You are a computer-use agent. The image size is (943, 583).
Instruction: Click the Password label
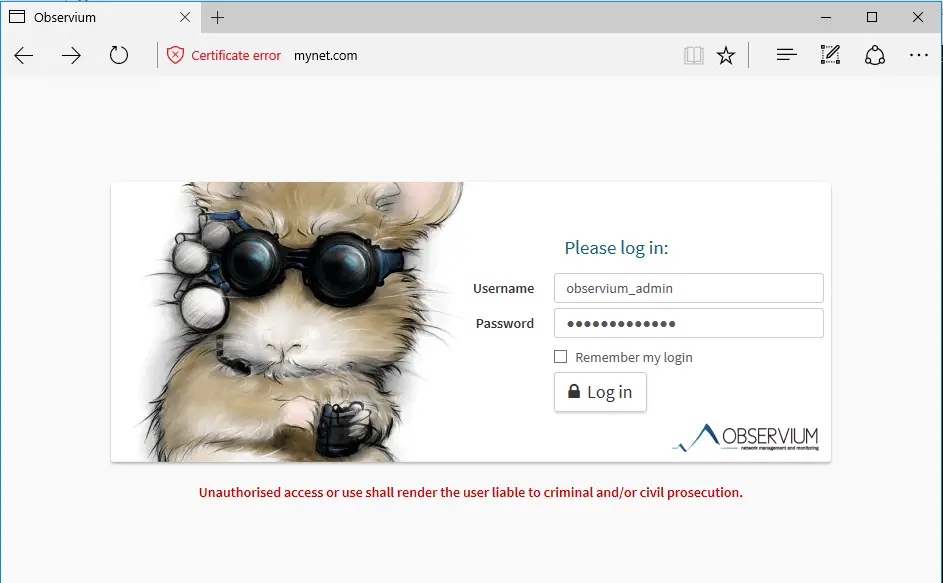[x=505, y=323]
